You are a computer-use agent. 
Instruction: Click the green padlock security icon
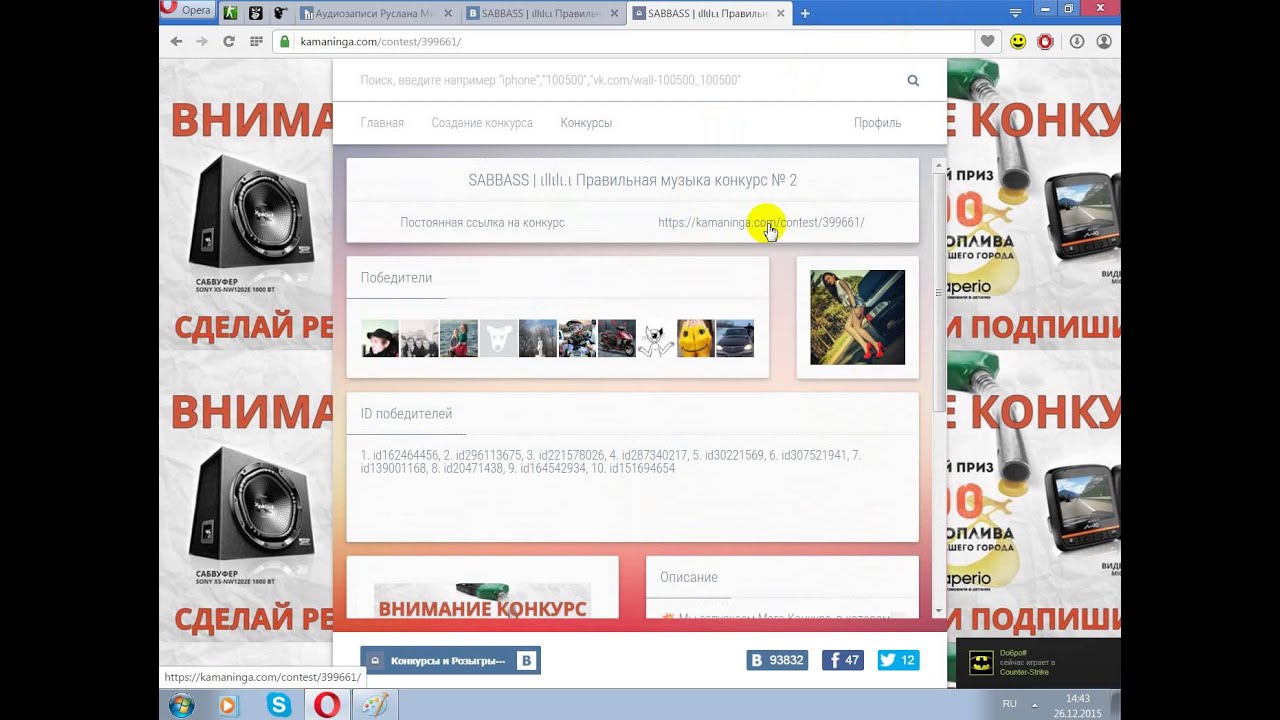tap(285, 41)
